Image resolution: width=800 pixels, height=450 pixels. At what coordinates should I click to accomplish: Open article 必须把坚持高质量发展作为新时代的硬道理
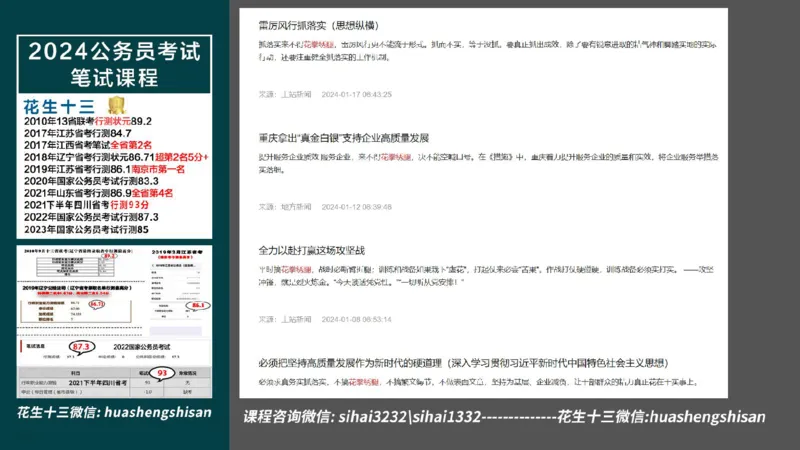coord(463,363)
